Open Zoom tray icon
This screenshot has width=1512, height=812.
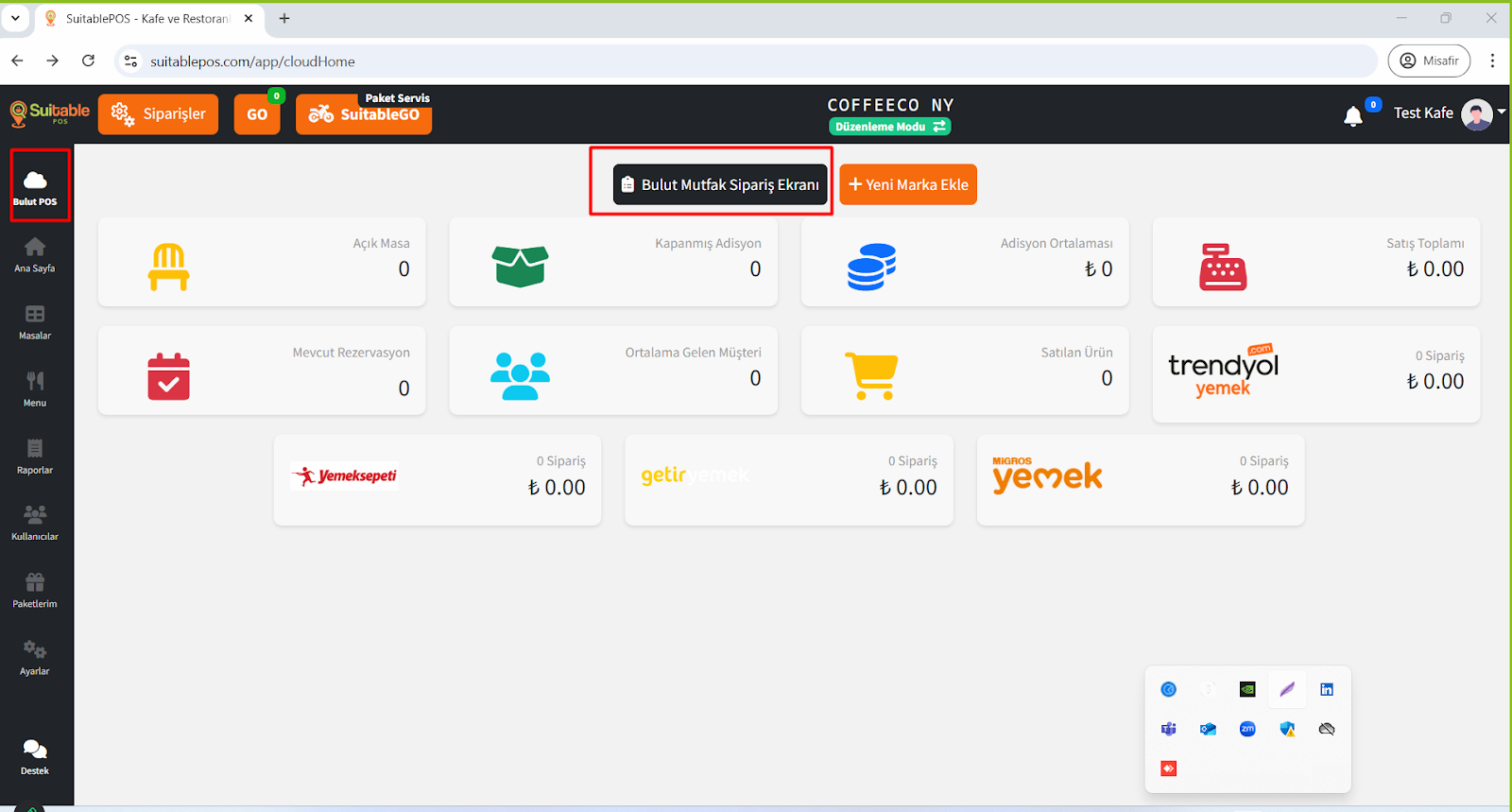pyautogui.click(x=1247, y=729)
